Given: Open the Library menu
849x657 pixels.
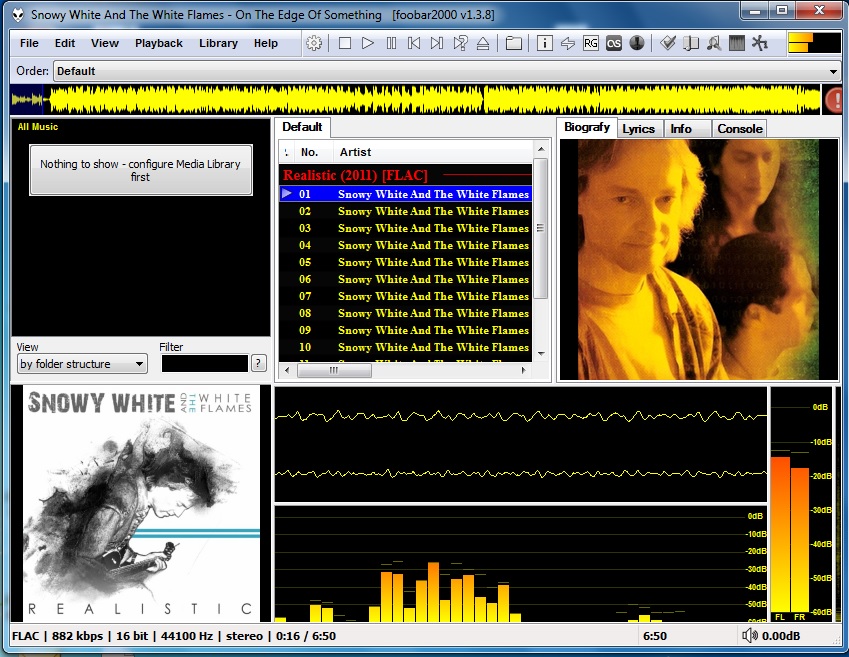Looking at the screenshot, I should (x=218, y=43).
